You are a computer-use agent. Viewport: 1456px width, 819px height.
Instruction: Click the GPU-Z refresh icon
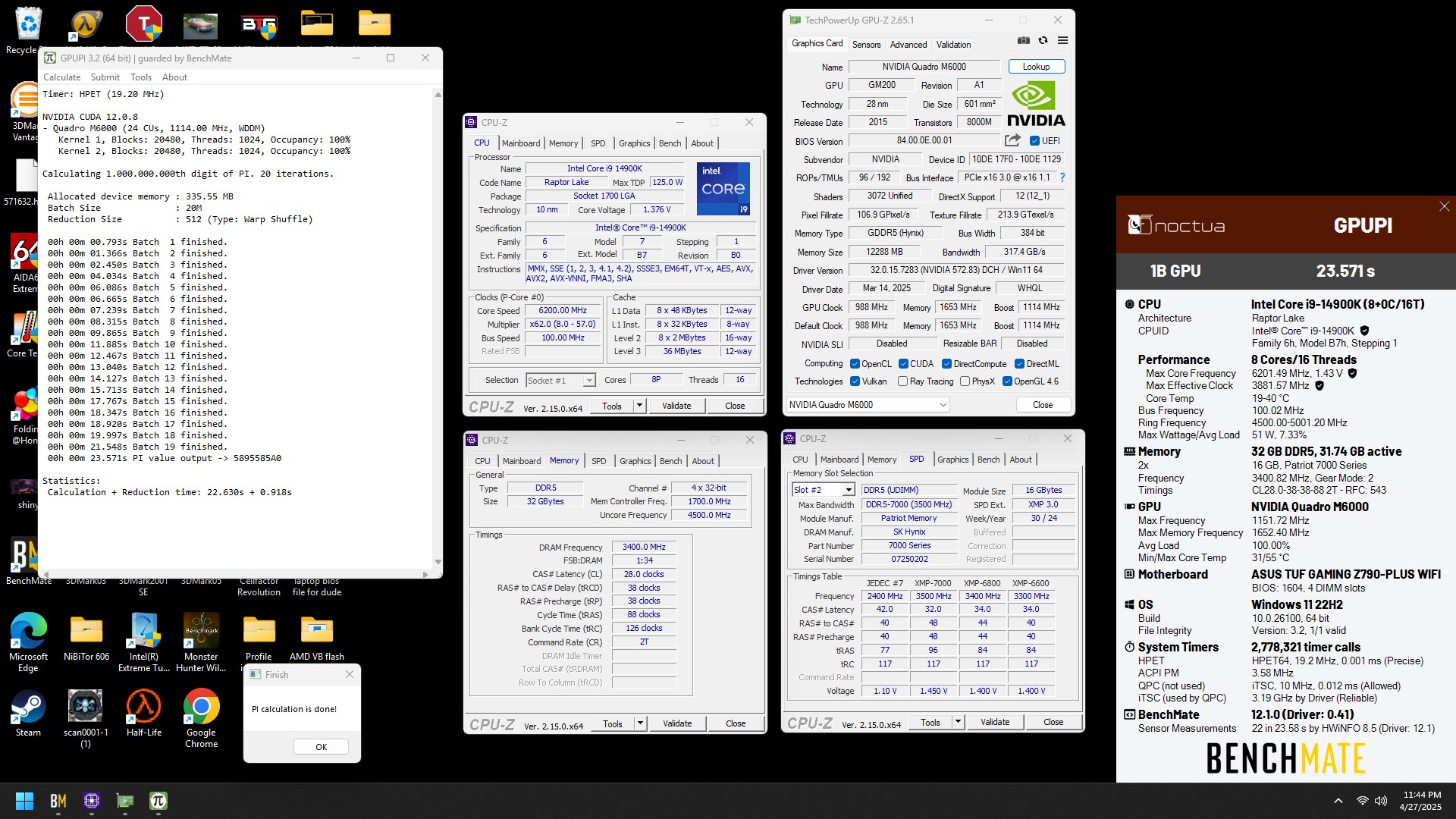pyautogui.click(x=1043, y=40)
